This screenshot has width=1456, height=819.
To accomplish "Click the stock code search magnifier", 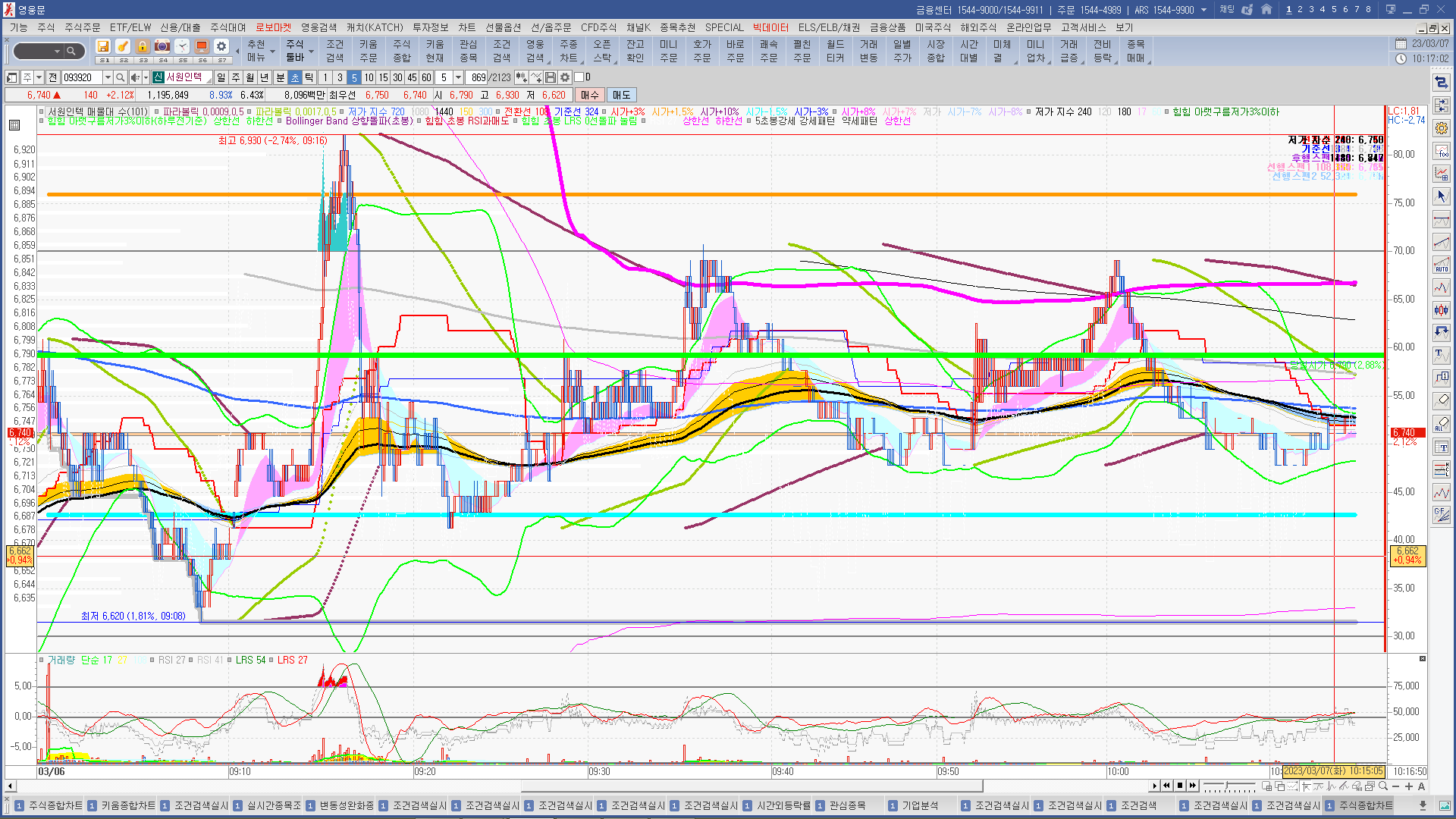I will tap(120, 77).
